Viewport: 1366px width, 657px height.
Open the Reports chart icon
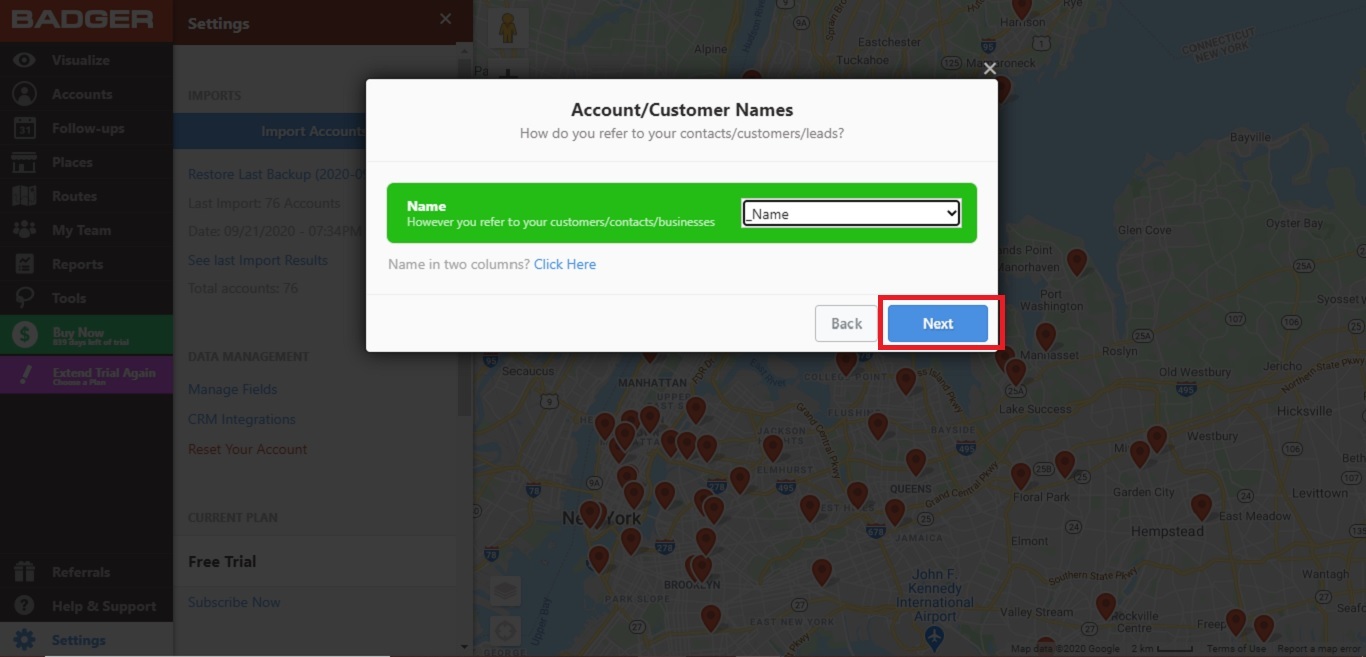coord(24,264)
